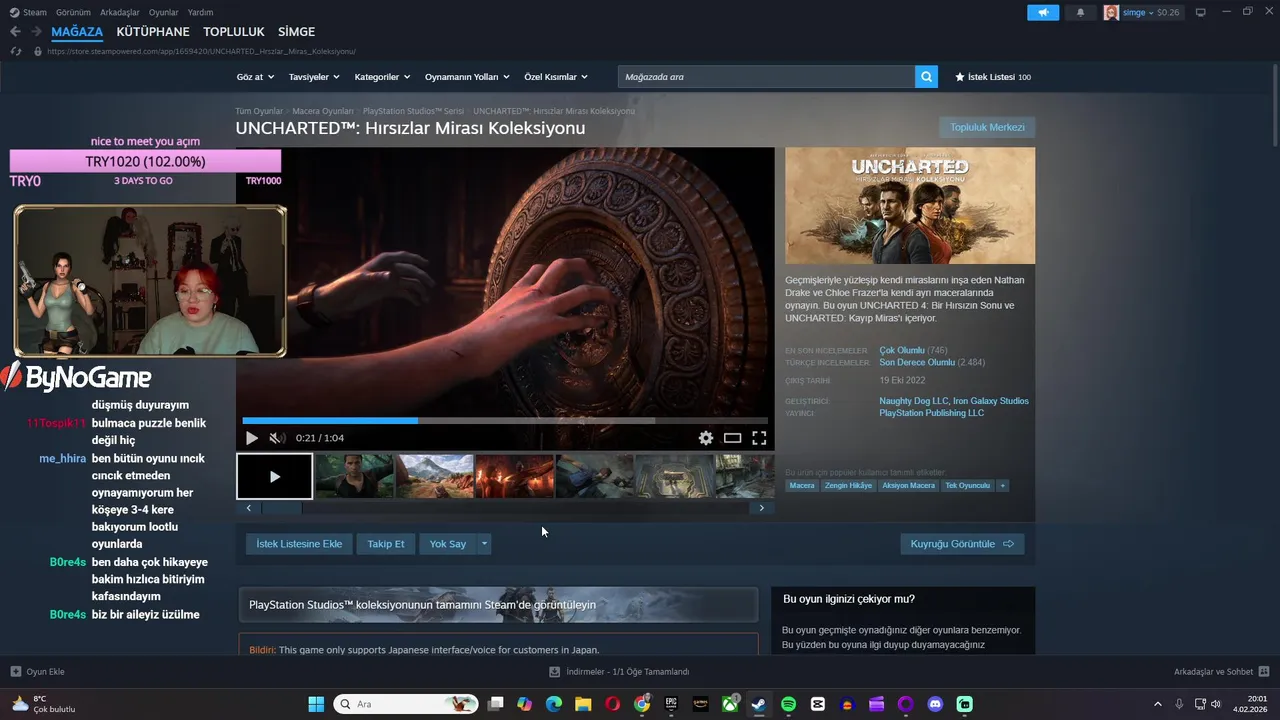Play the trailer with the play button

(251, 438)
